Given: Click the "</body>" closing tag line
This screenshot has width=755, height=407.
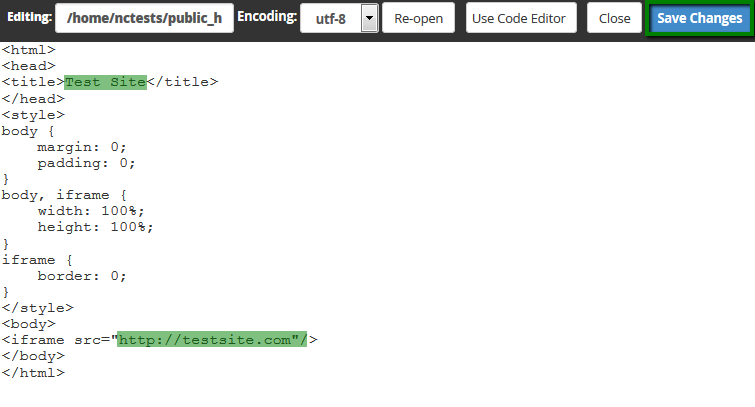Looking at the screenshot, I should click(33, 356).
